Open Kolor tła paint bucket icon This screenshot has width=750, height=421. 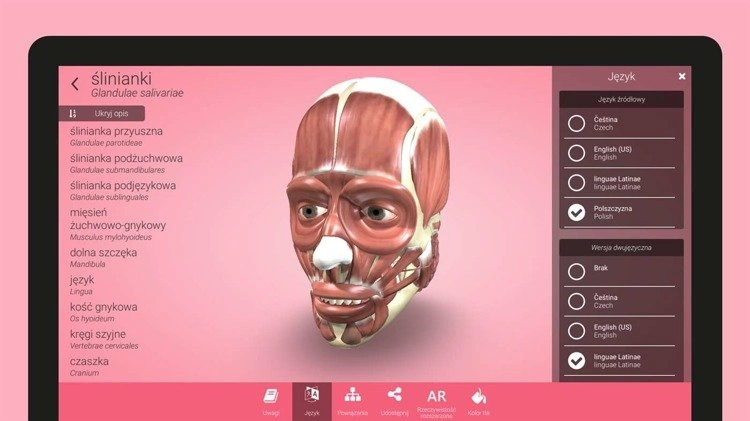(x=478, y=397)
